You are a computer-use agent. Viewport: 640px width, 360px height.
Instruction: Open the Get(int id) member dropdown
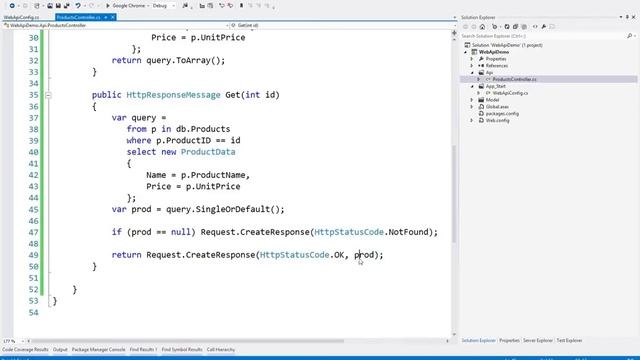(343, 25)
